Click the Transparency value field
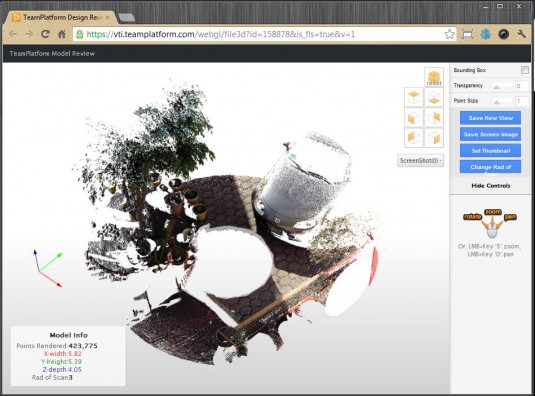This screenshot has width=535, height=396. (x=521, y=86)
